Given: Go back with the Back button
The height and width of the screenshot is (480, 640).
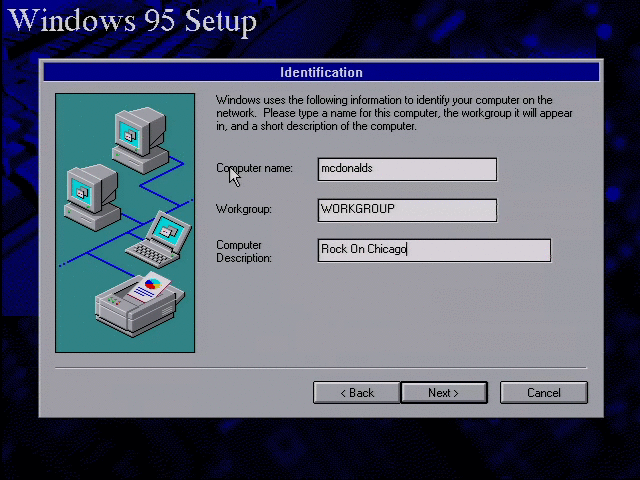Looking at the screenshot, I should [357, 393].
